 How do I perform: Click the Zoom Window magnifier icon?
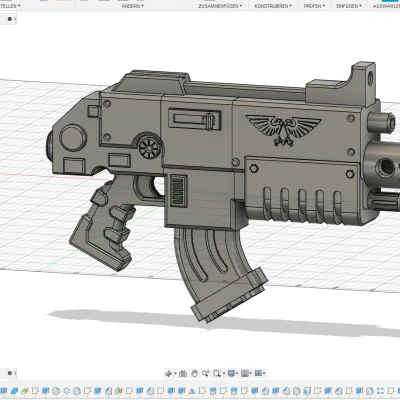[x=217, y=373]
